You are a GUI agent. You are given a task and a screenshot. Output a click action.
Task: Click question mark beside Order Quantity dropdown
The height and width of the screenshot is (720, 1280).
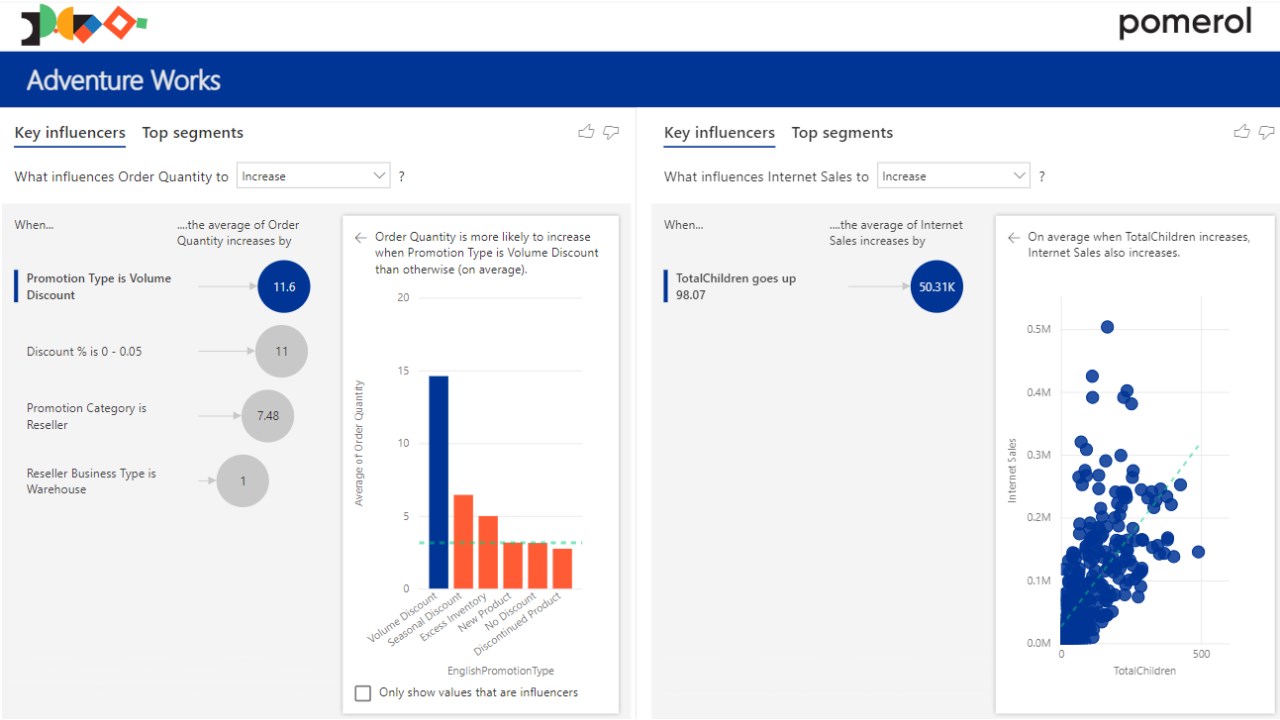click(402, 177)
